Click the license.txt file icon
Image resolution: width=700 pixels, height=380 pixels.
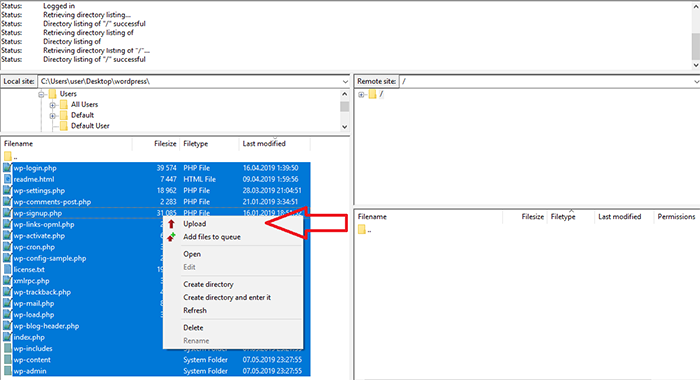(7, 269)
